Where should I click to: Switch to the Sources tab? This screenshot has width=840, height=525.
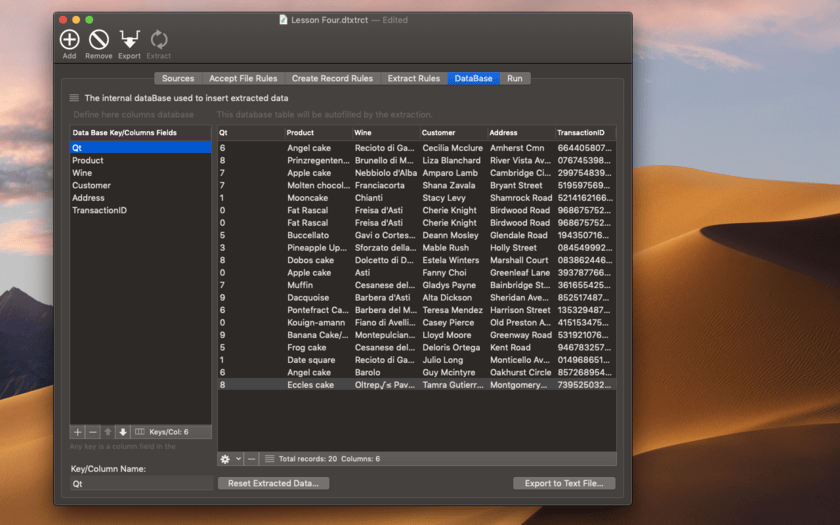[x=178, y=78]
